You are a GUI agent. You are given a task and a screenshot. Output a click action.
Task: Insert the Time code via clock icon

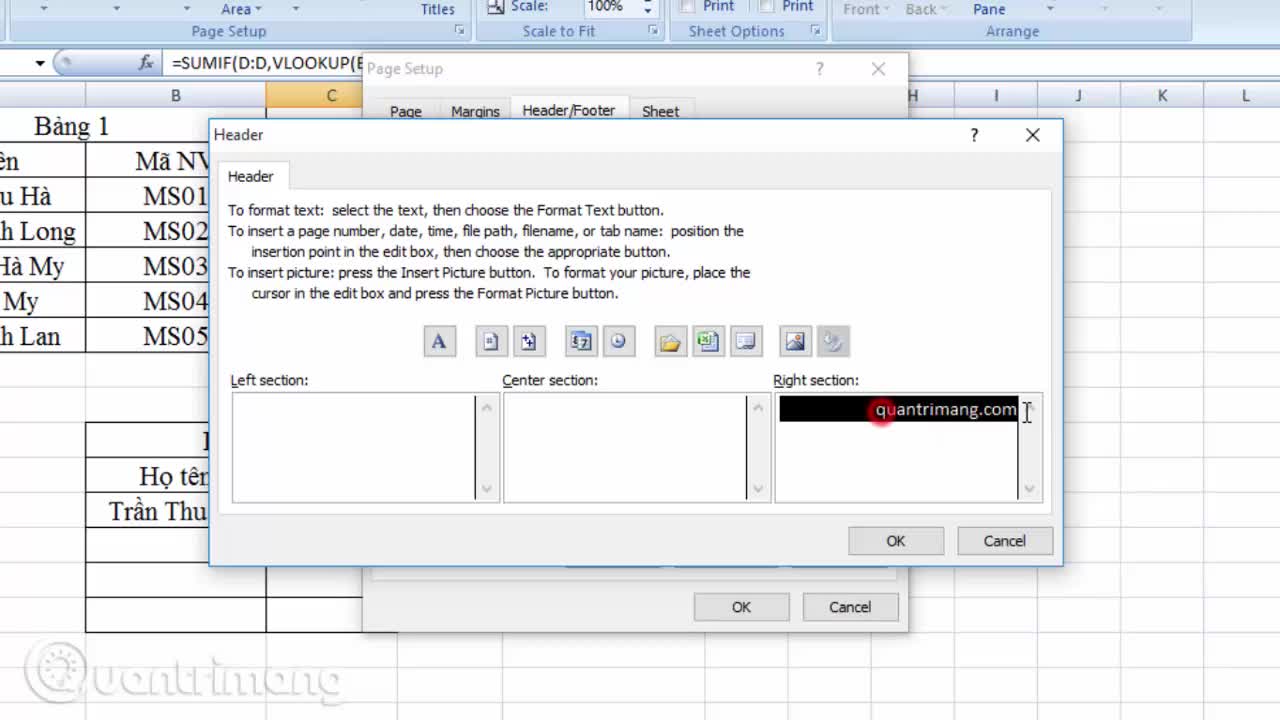tap(619, 342)
